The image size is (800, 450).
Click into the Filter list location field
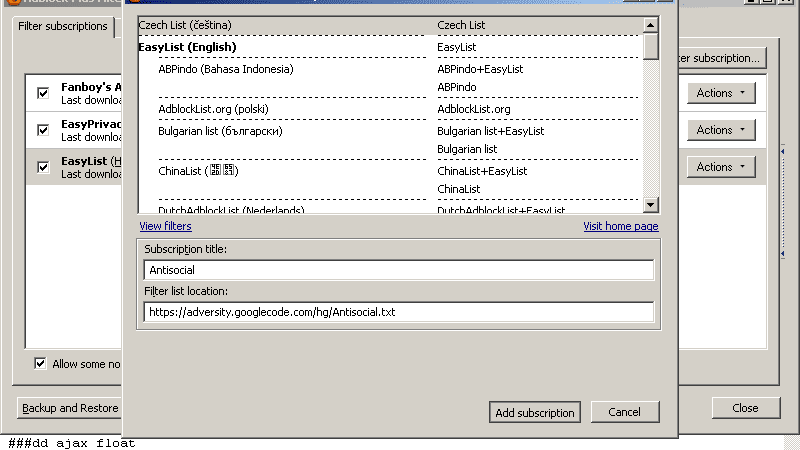398,312
